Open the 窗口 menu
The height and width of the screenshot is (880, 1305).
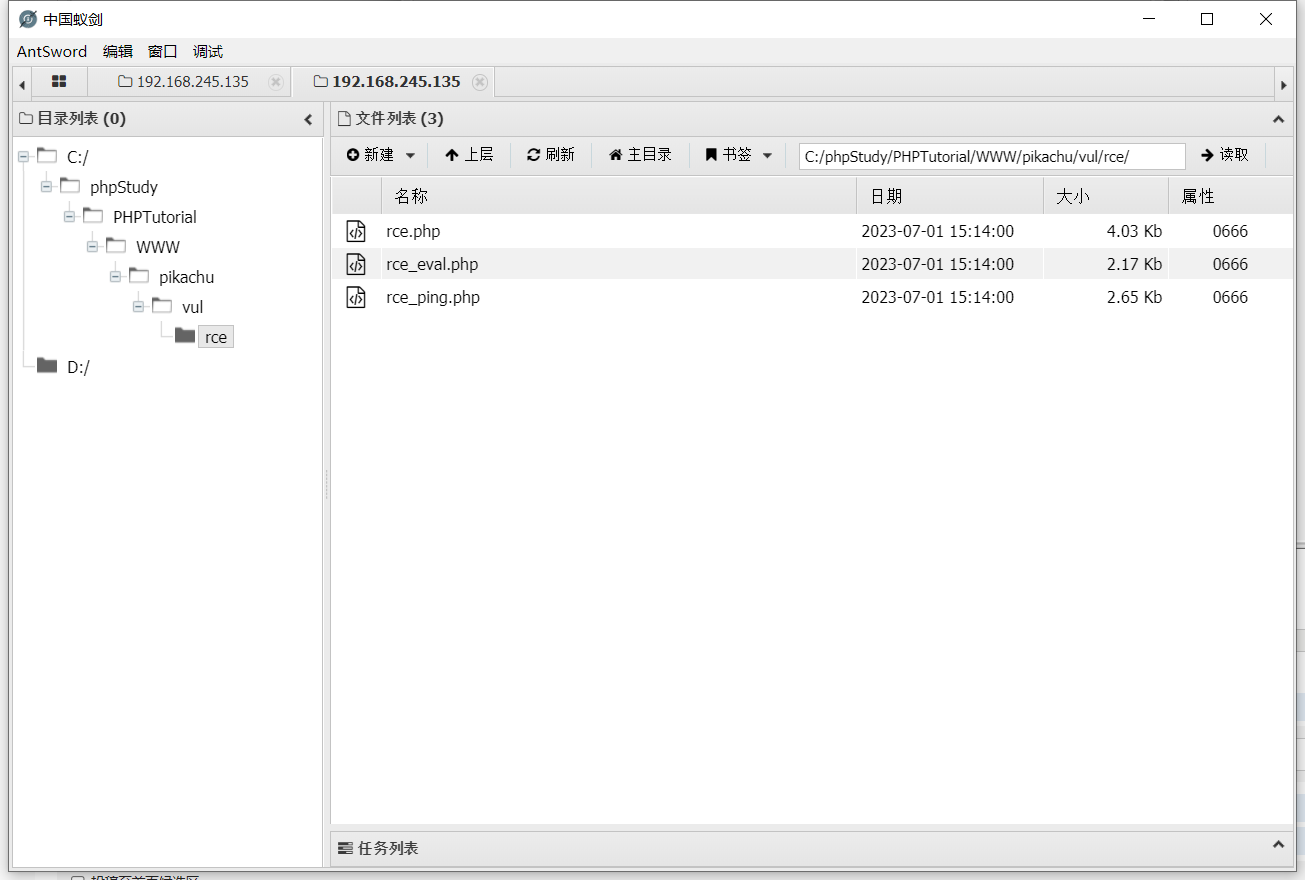(162, 51)
